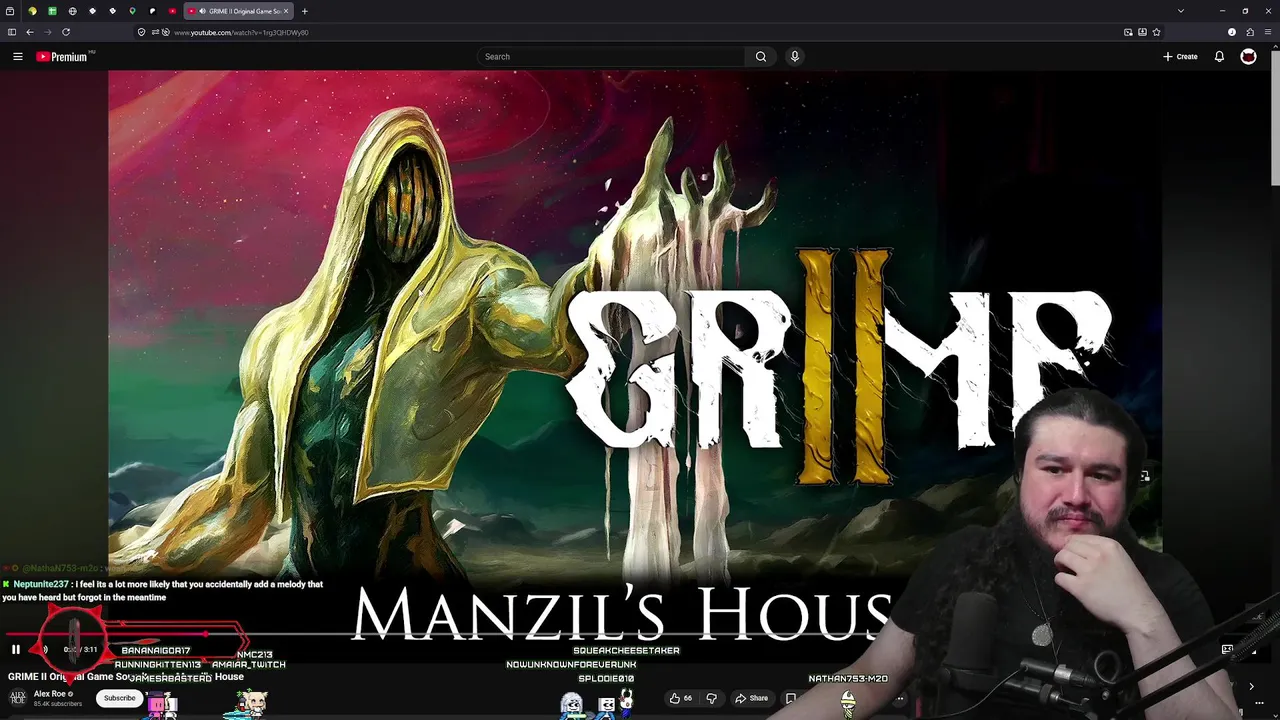List all tabs dropdown chevron

pyautogui.click(x=1180, y=11)
